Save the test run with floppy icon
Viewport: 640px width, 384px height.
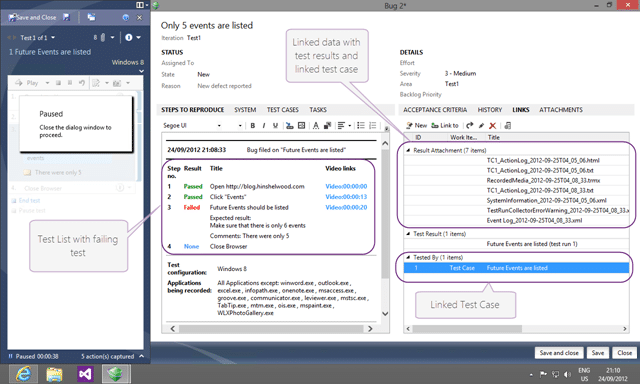pos(66,17)
